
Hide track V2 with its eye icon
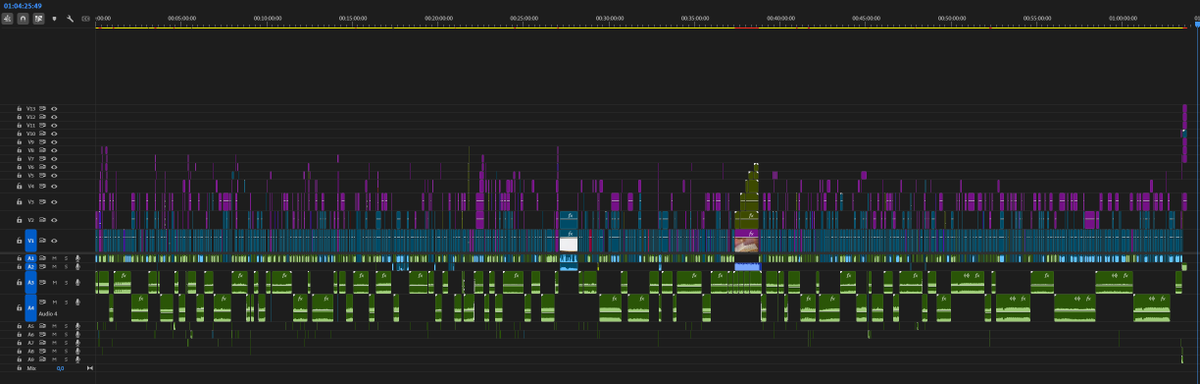54,220
